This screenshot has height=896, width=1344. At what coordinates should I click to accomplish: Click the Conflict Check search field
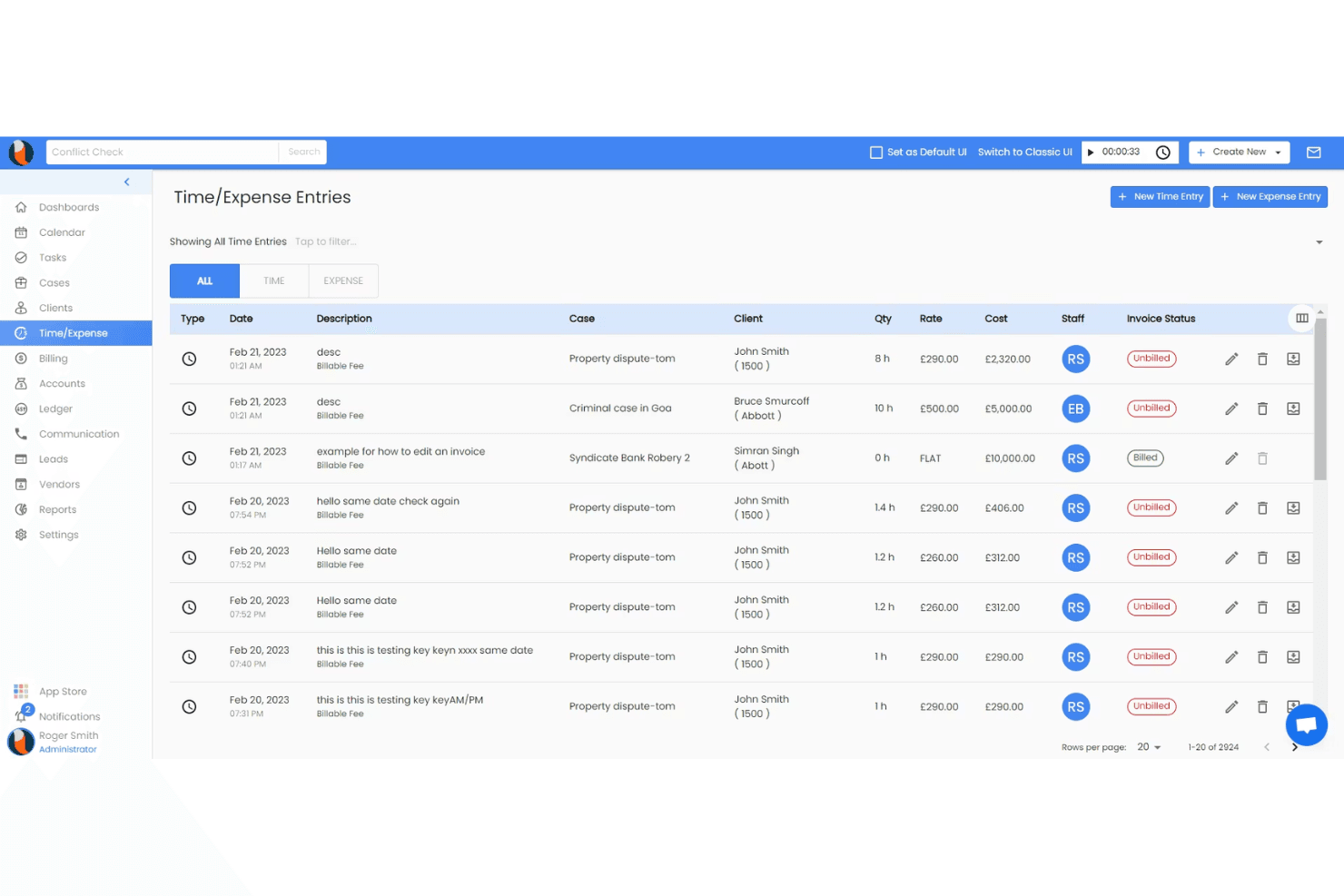tap(163, 153)
